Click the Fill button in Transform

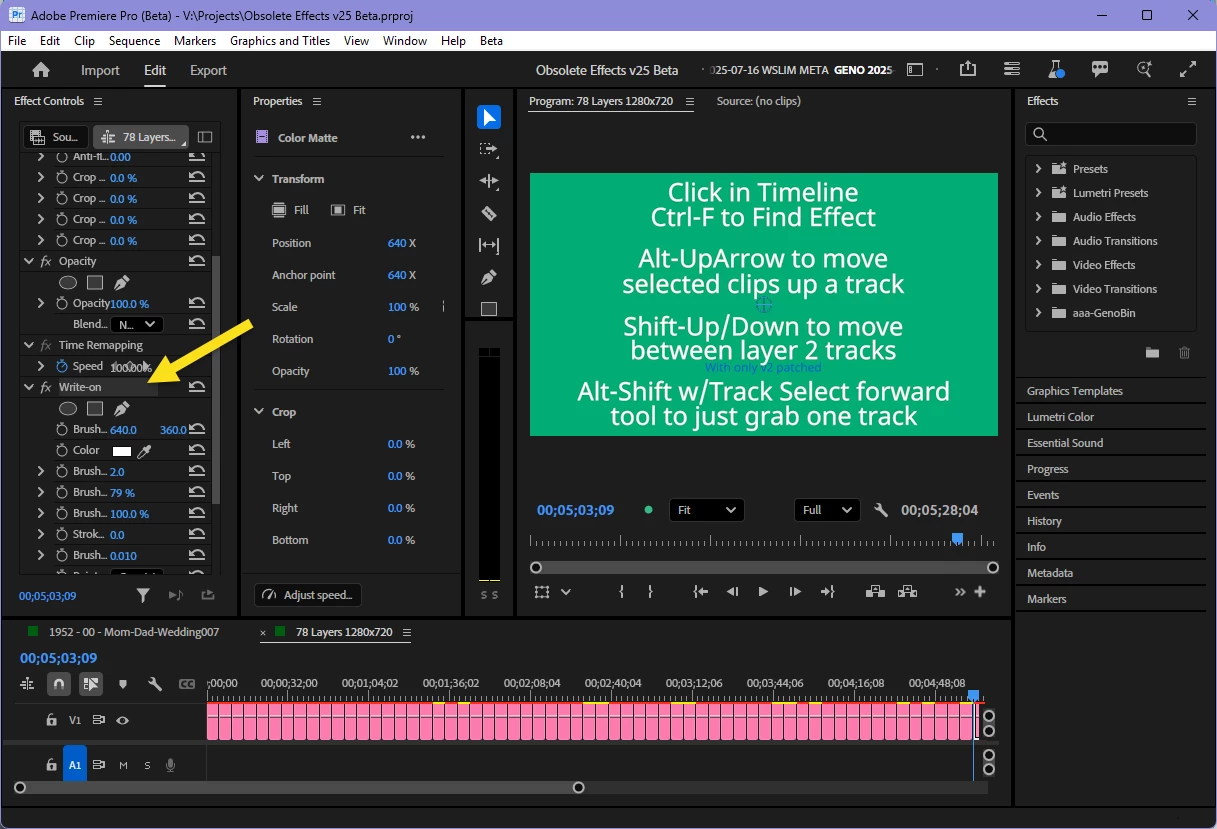tap(291, 210)
